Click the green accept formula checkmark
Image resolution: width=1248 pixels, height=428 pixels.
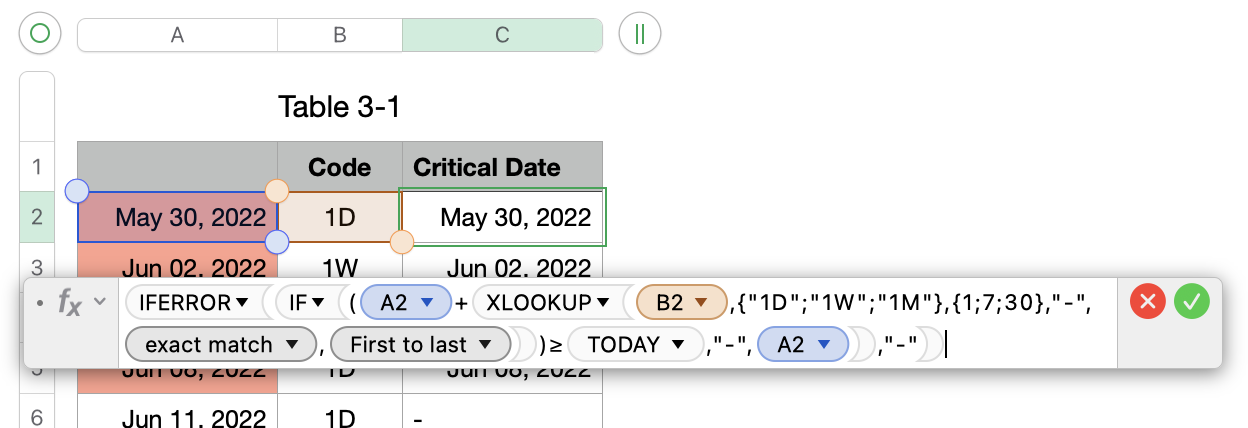pos(1191,301)
